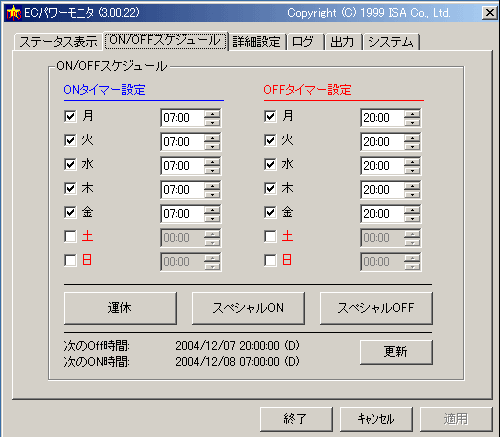Increase OFF time for 水 with up arrow
The image size is (500, 437).
click(412, 162)
